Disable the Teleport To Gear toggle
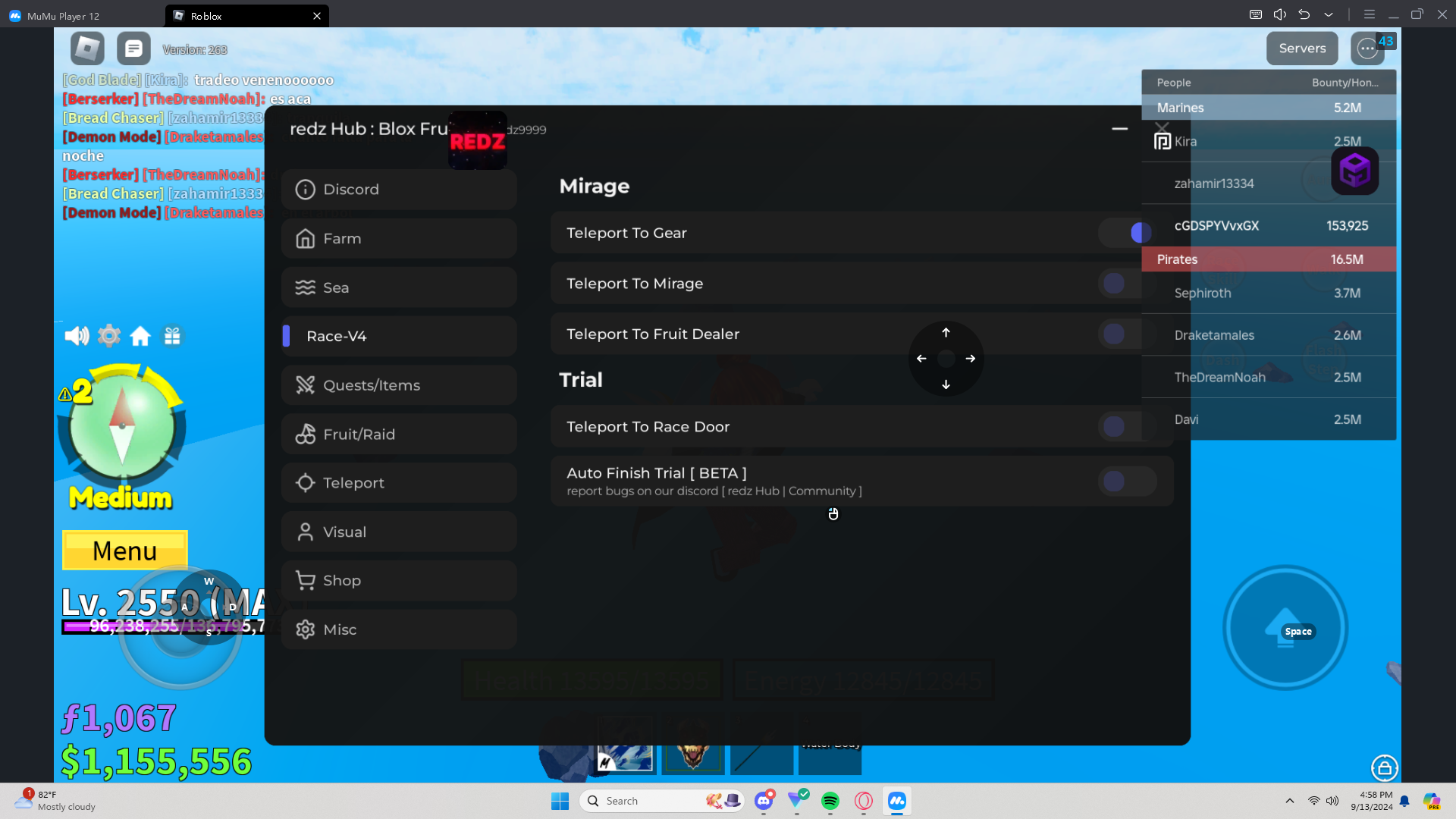The width and height of the screenshot is (1456, 819). click(1127, 233)
